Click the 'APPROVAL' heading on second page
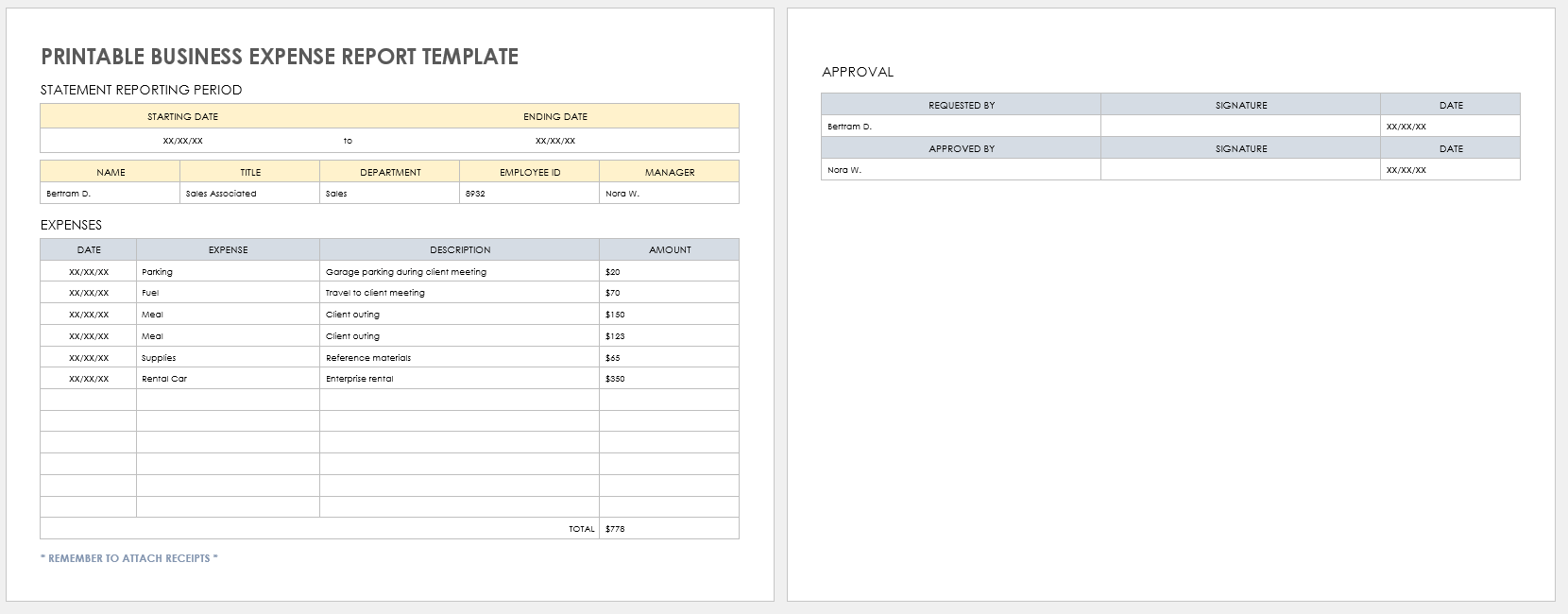This screenshot has width=1568, height=614. click(858, 72)
